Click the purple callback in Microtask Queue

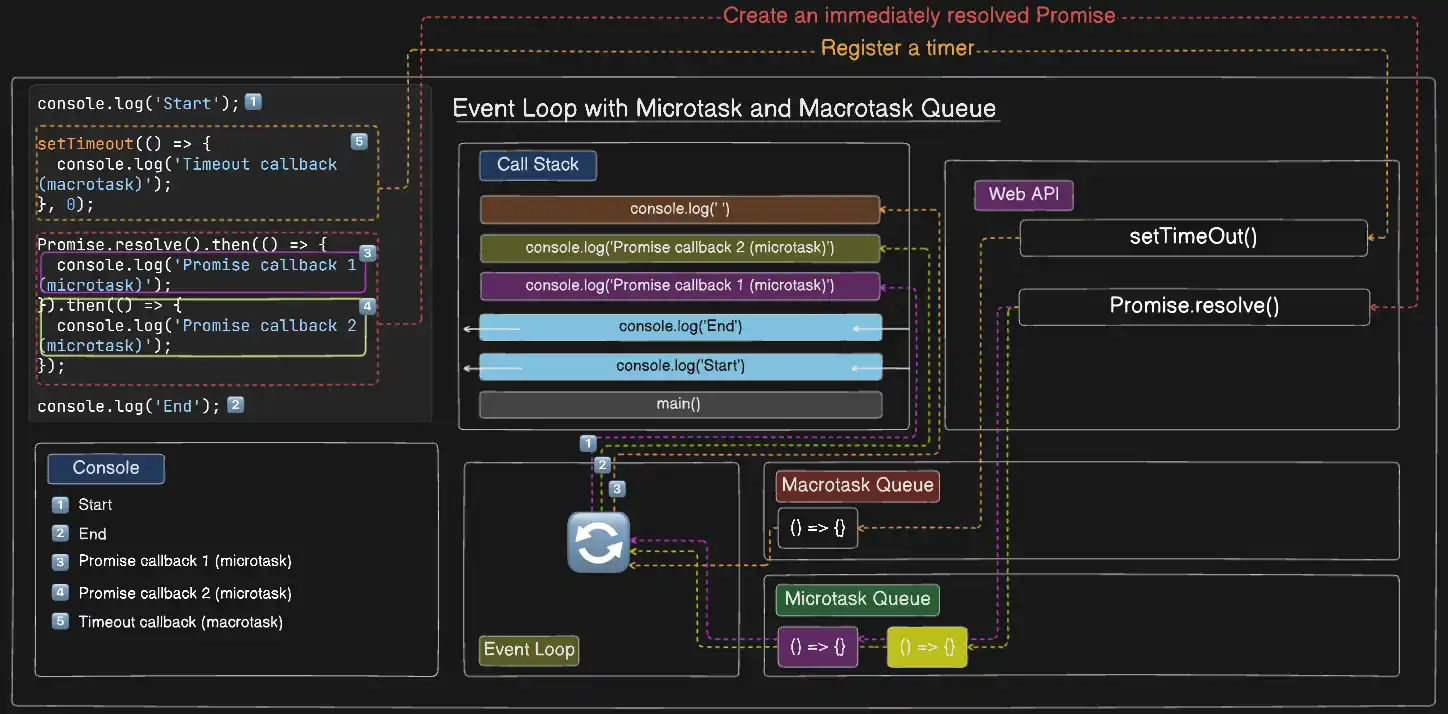tap(817, 647)
